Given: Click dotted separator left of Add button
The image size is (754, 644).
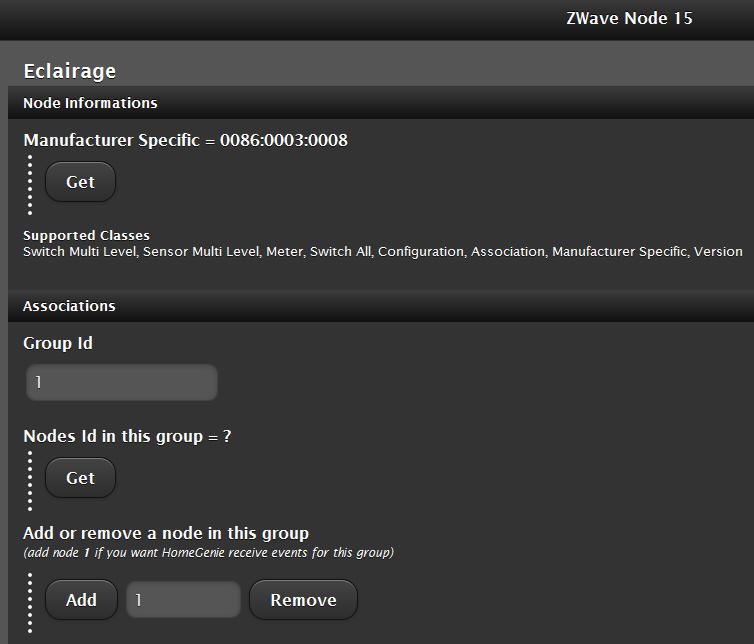Looking at the screenshot, I should click(30, 601).
